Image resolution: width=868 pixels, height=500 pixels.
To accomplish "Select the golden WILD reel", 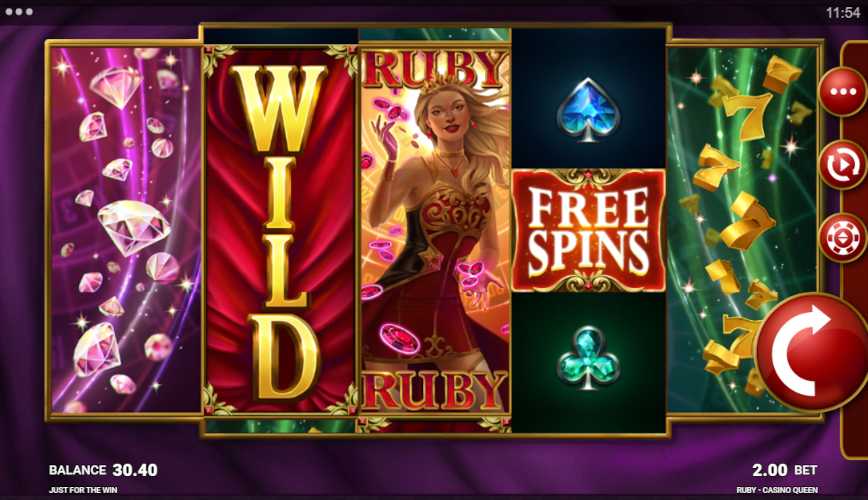I will tap(280, 230).
